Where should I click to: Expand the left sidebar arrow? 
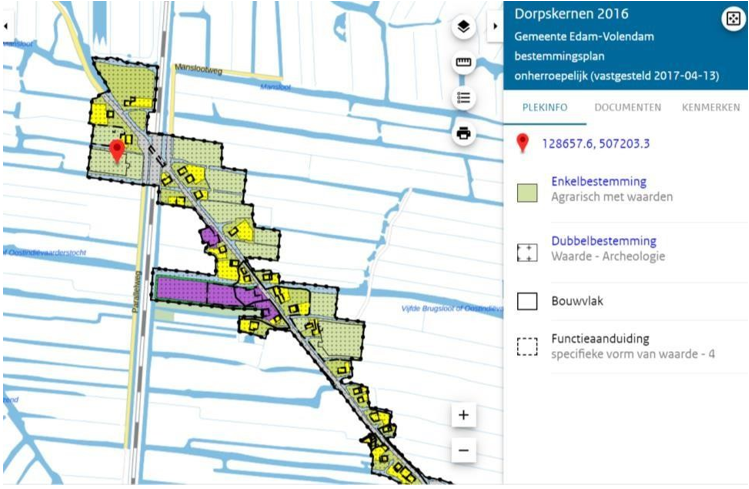pyautogui.click(x=8, y=26)
